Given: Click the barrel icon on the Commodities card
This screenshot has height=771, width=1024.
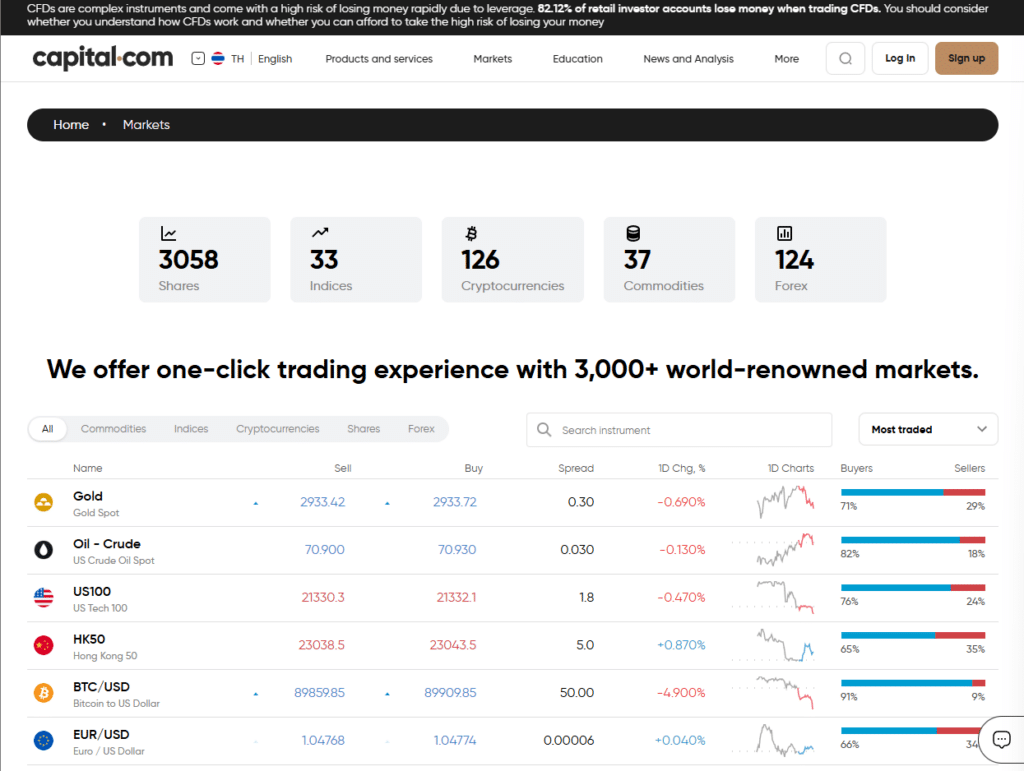Looking at the screenshot, I should click(x=633, y=233).
